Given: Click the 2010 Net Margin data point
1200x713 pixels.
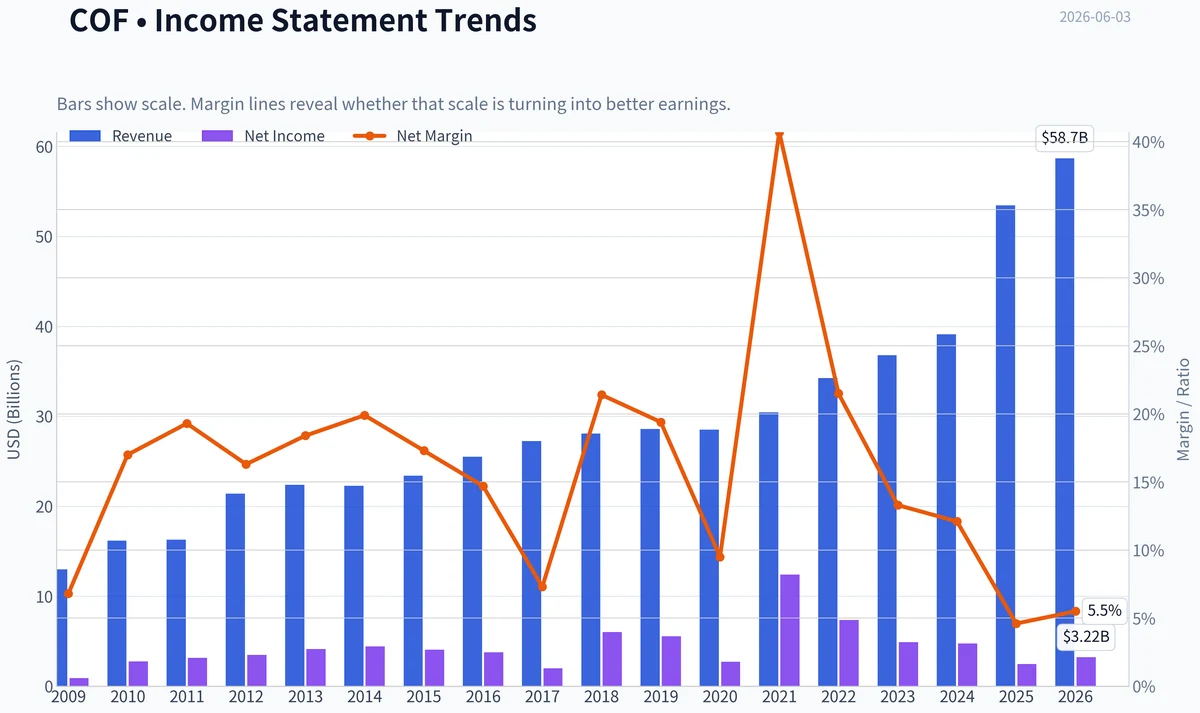Looking at the screenshot, I should (128, 455).
